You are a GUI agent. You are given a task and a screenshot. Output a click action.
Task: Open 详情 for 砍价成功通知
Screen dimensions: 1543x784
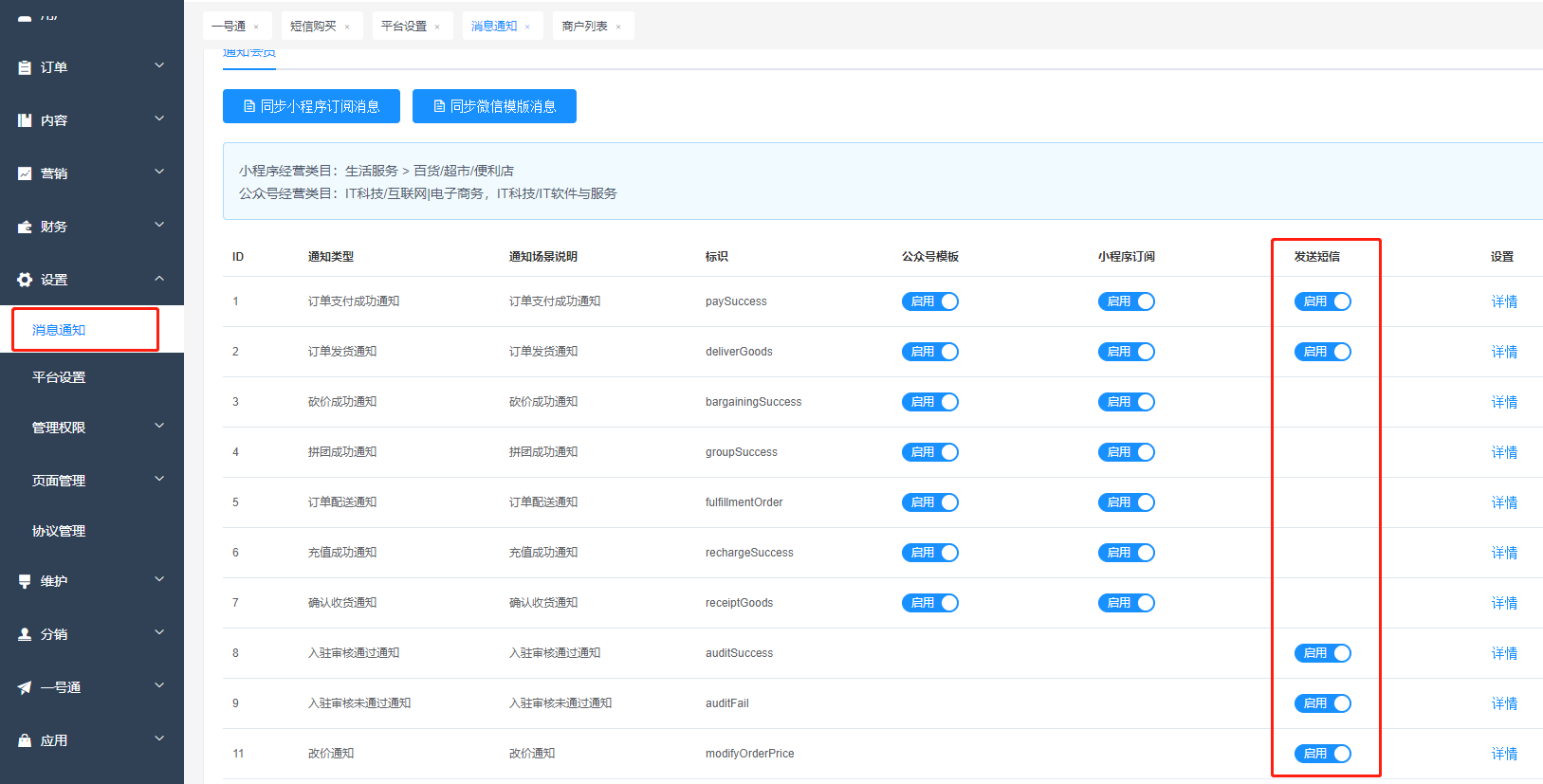[x=1504, y=402]
